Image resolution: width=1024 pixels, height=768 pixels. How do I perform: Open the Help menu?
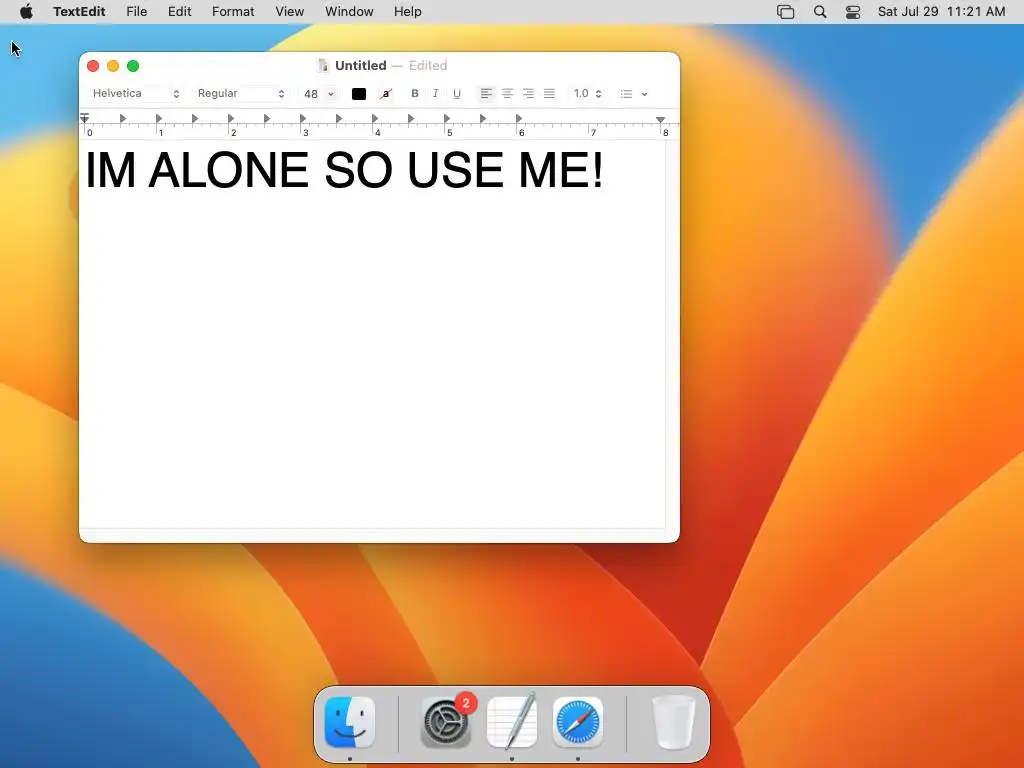(408, 12)
